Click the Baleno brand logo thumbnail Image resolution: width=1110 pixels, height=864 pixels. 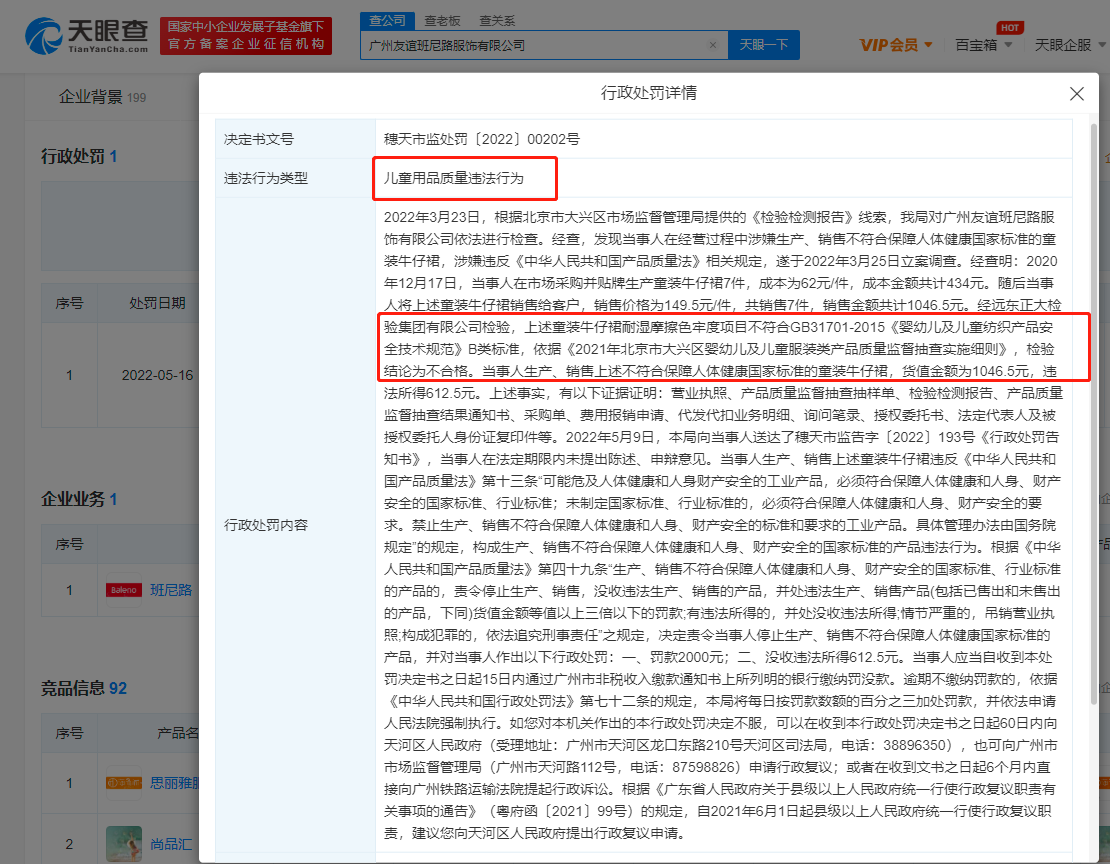click(124, 590)
